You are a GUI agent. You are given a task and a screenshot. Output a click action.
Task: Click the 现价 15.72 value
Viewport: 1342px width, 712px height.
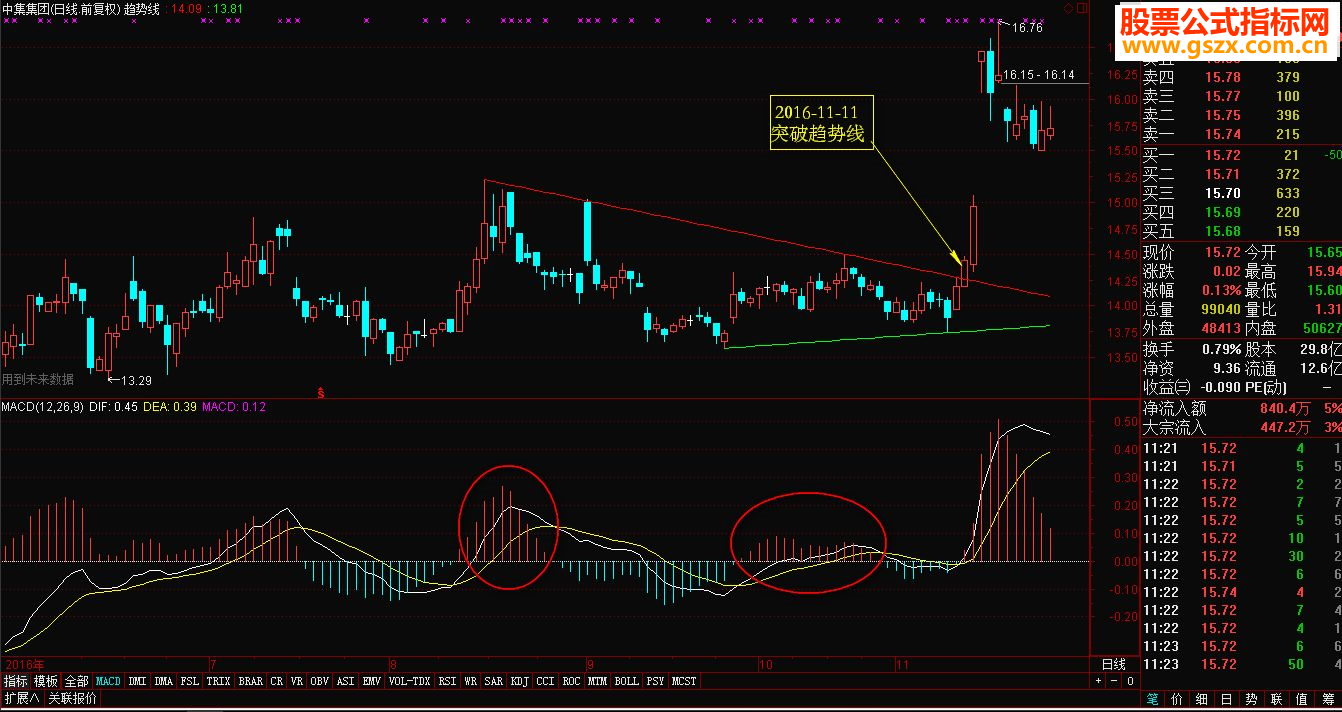coord(1221,252)
